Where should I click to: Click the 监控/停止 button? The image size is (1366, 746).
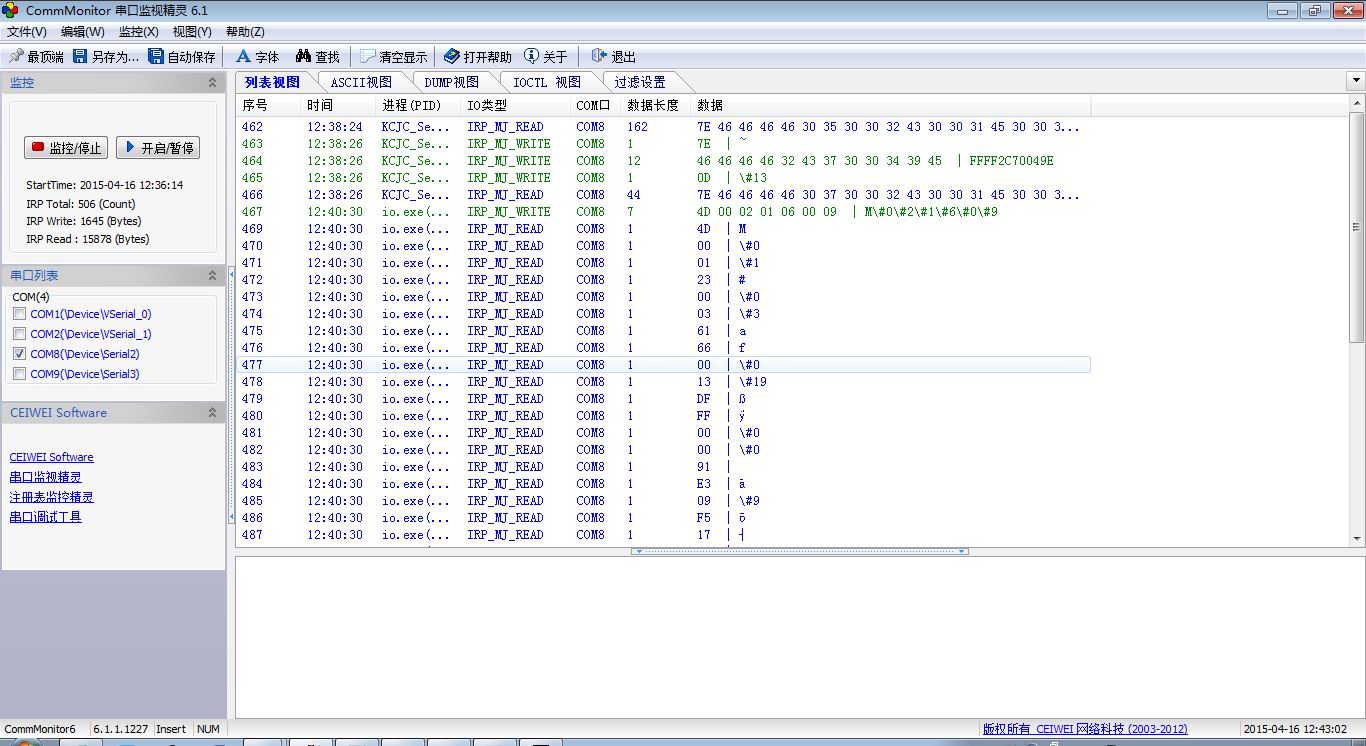pos(66,148)
